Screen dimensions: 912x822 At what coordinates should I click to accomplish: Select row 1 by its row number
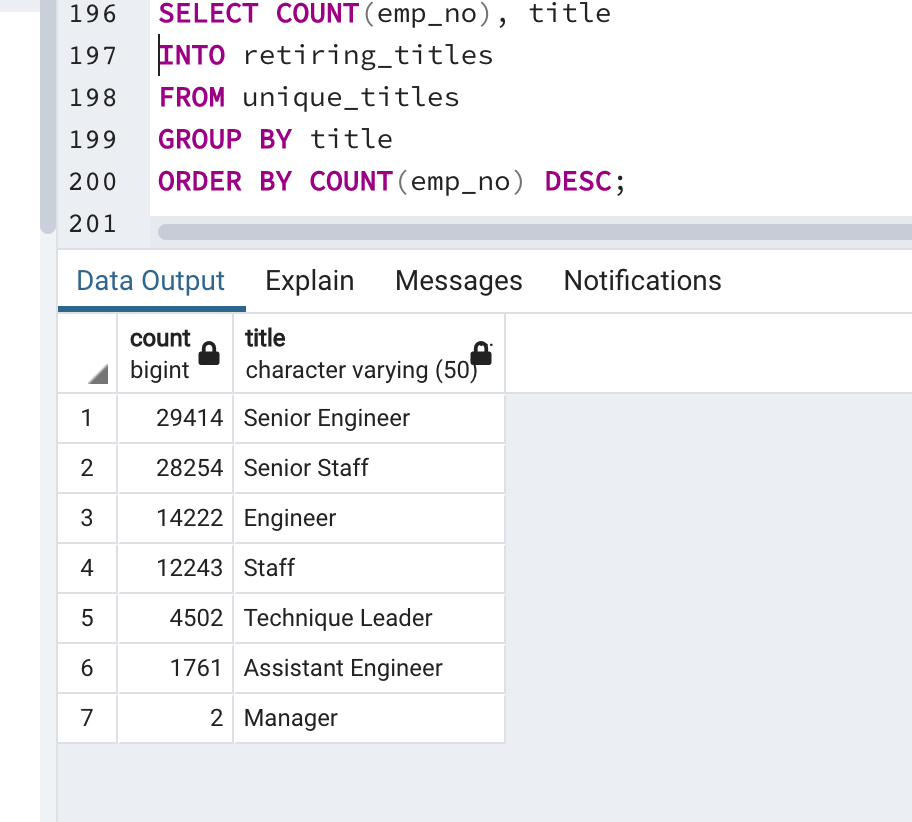coord(87,418)
